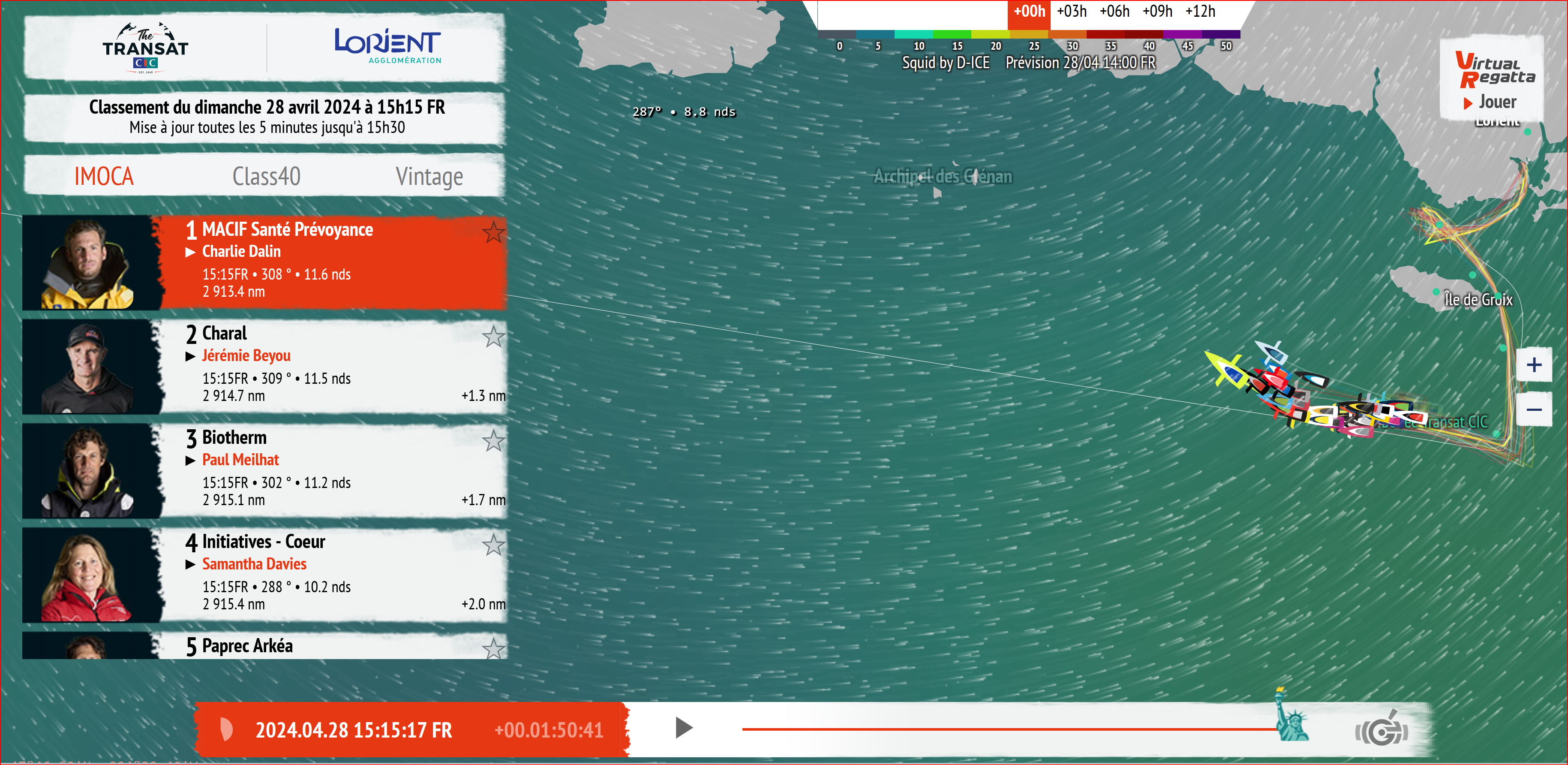Click the elapsed time +00.01:50:41
Screen dimensions: 1568x765
click(x=548, y=730)
